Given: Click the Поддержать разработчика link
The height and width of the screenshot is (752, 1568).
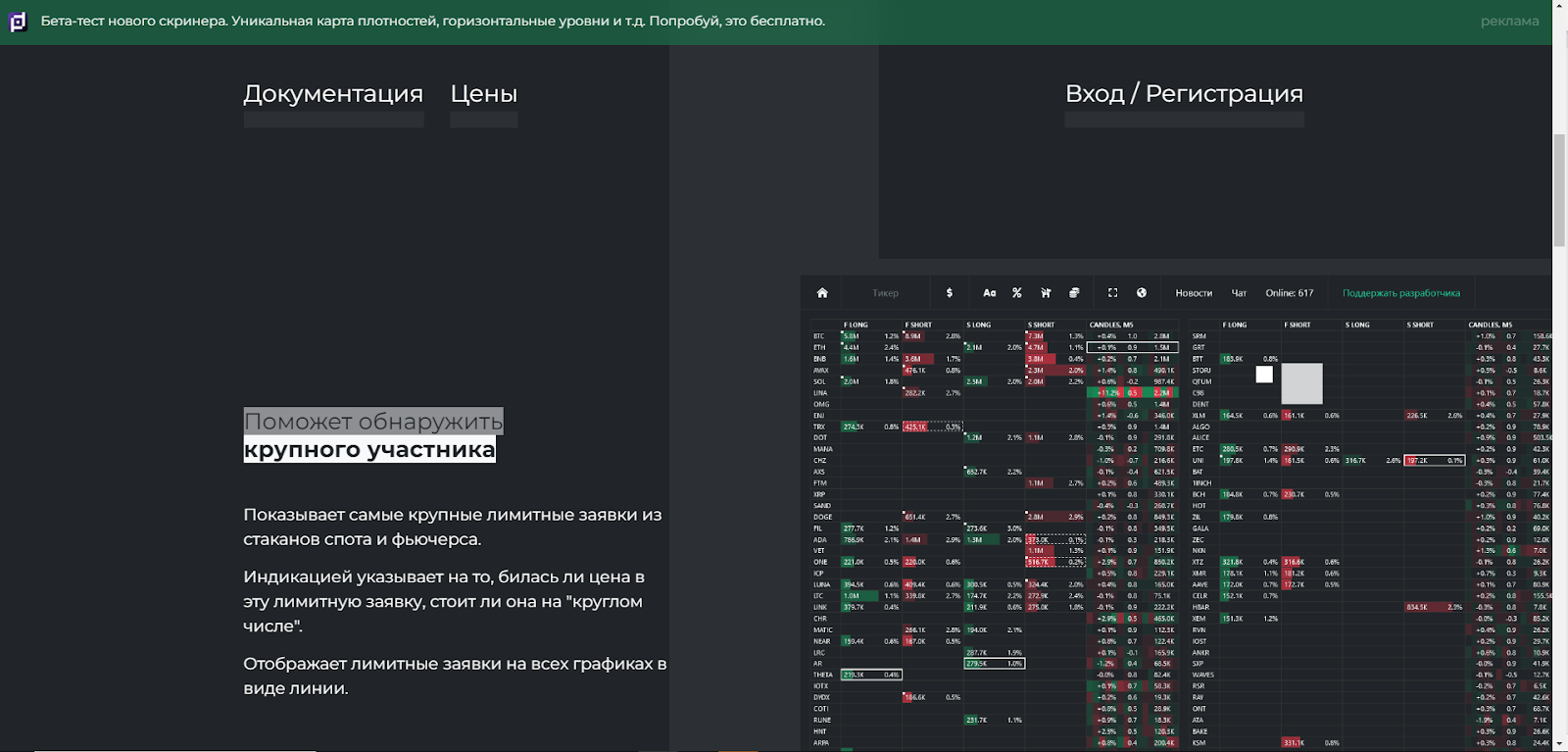Looking at the screenshot, I should [1400, 293].
